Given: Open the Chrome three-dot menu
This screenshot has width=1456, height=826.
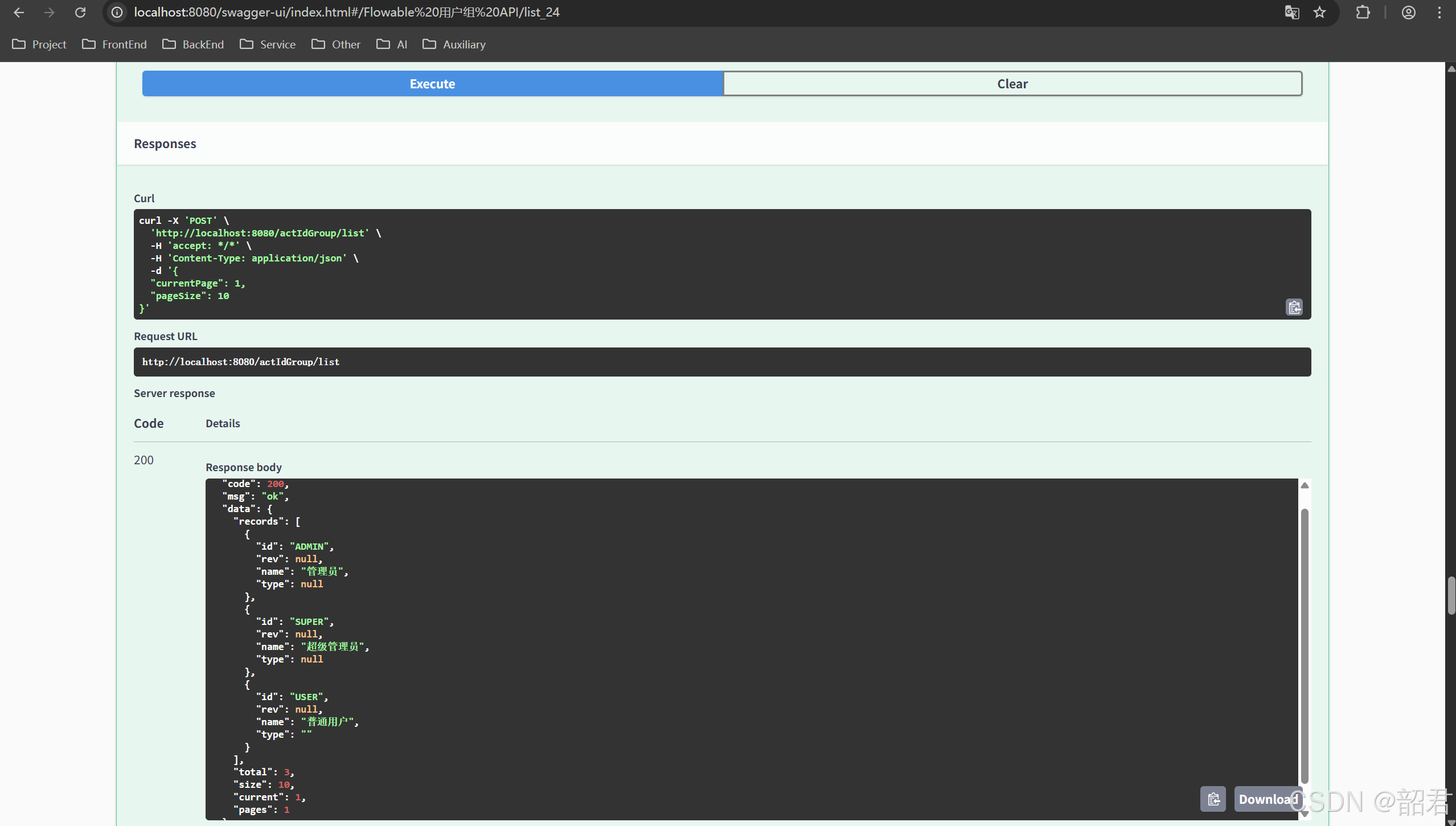Looking at the screenshot, I should click(1439, 13).
